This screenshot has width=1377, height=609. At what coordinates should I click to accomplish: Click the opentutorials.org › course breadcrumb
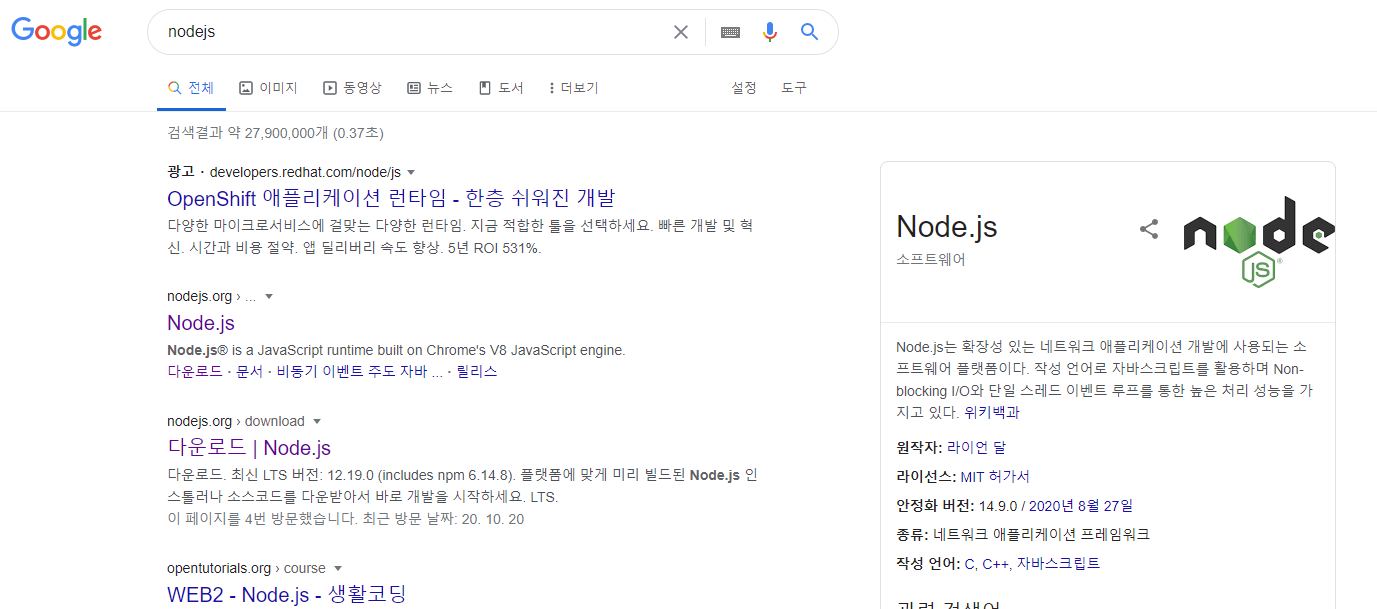(x=246, y=568)
